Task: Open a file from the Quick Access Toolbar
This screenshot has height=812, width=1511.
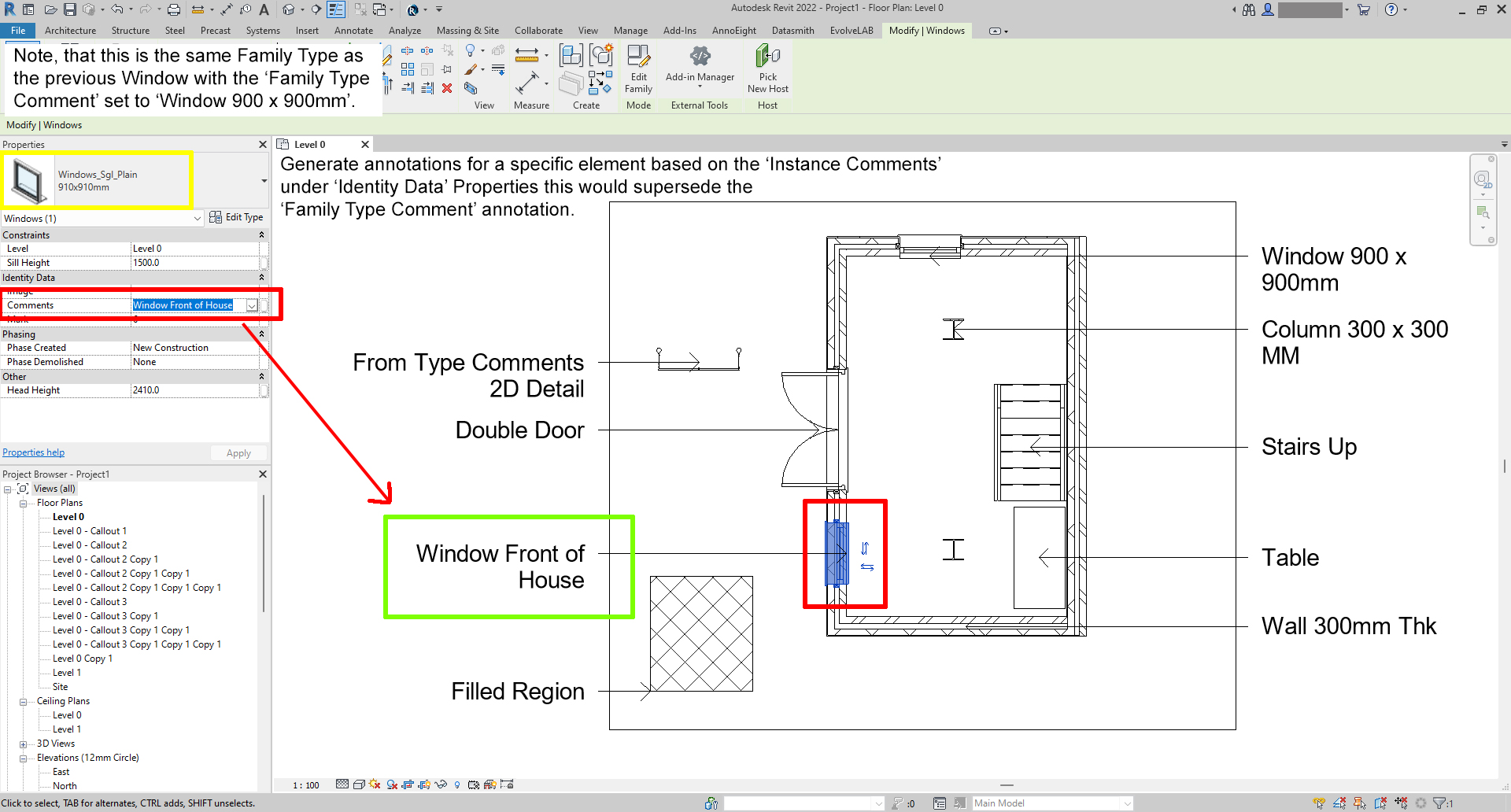Action: [50, 9]
